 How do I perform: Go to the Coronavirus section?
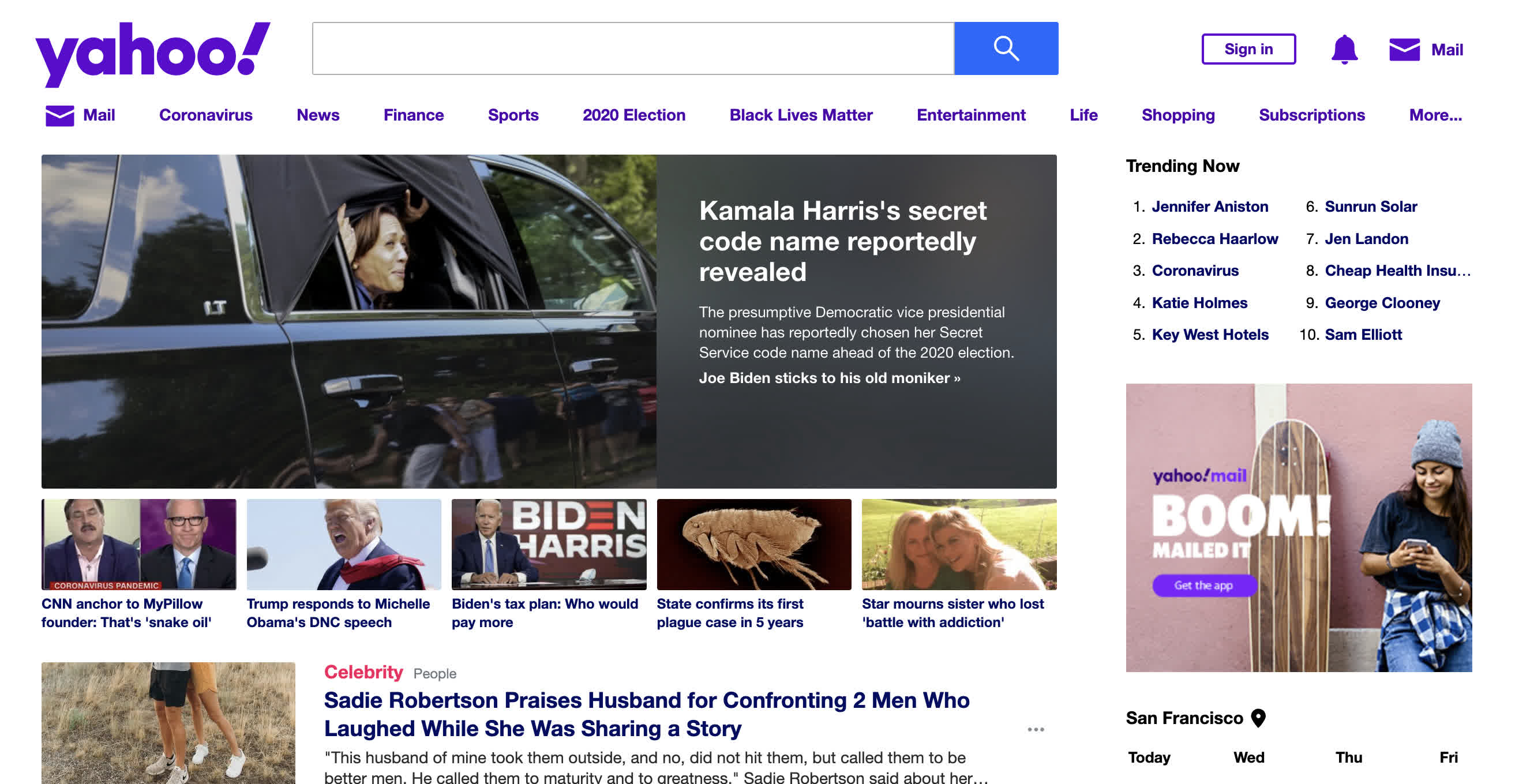(x=206, y=115)
